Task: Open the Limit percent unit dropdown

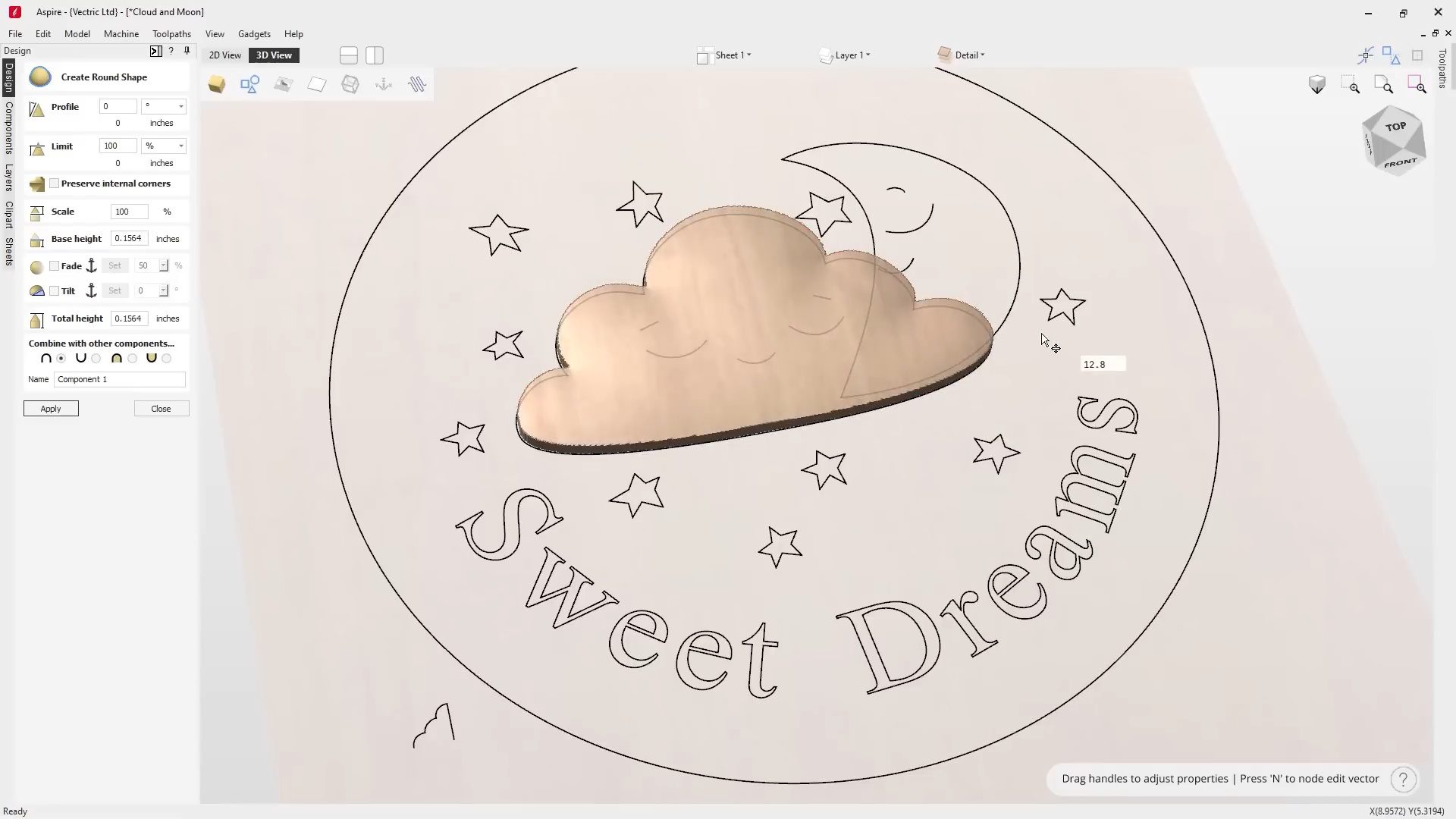Action: (164, 146)
